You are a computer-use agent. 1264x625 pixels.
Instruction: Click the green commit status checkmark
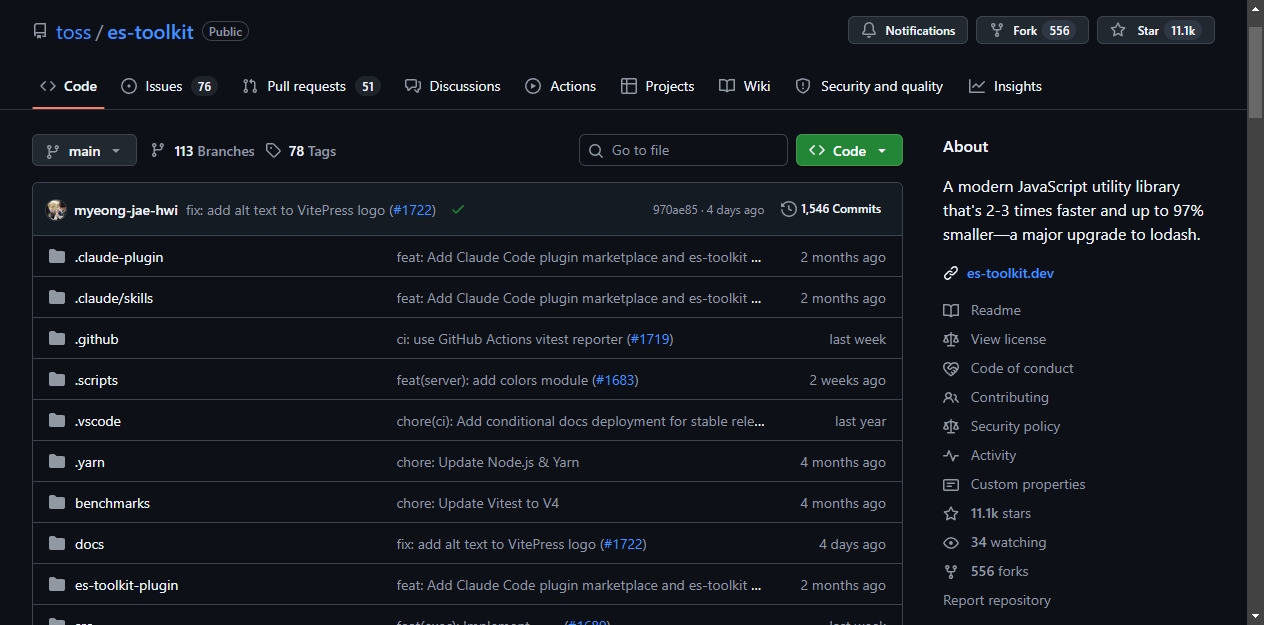(x=458, y=210)
